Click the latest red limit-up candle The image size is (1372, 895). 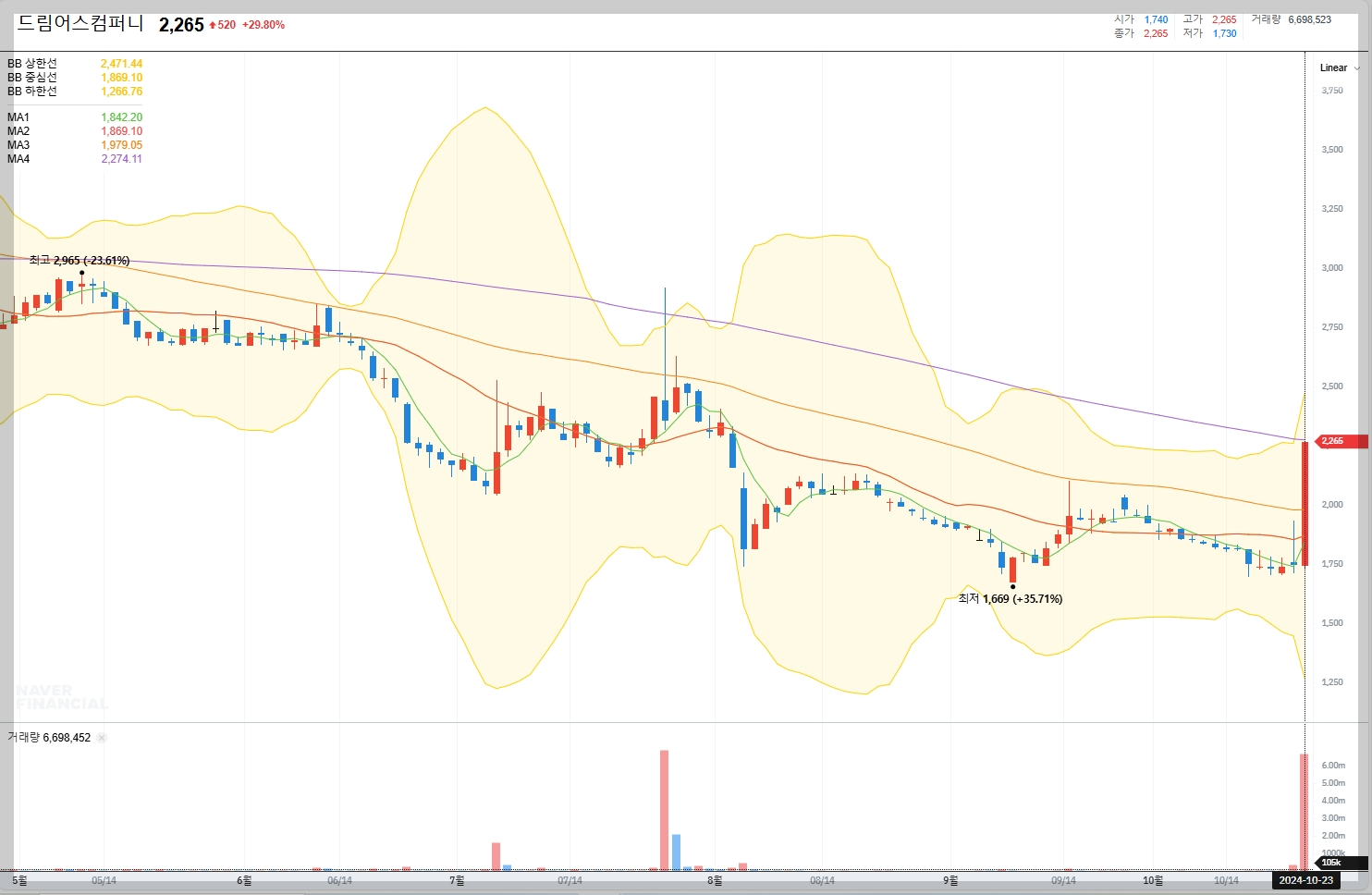tap(1305, 504)
